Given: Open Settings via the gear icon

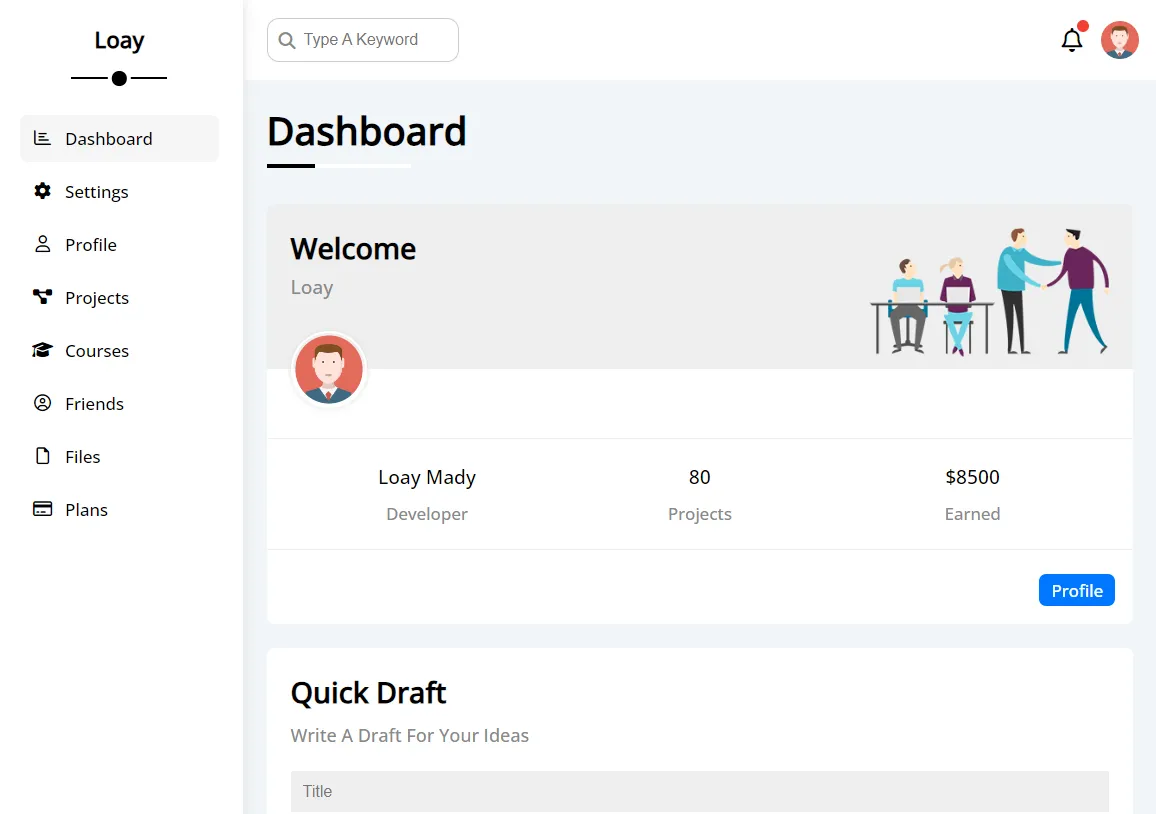Looking at the screenshot, I should [42, 191].
